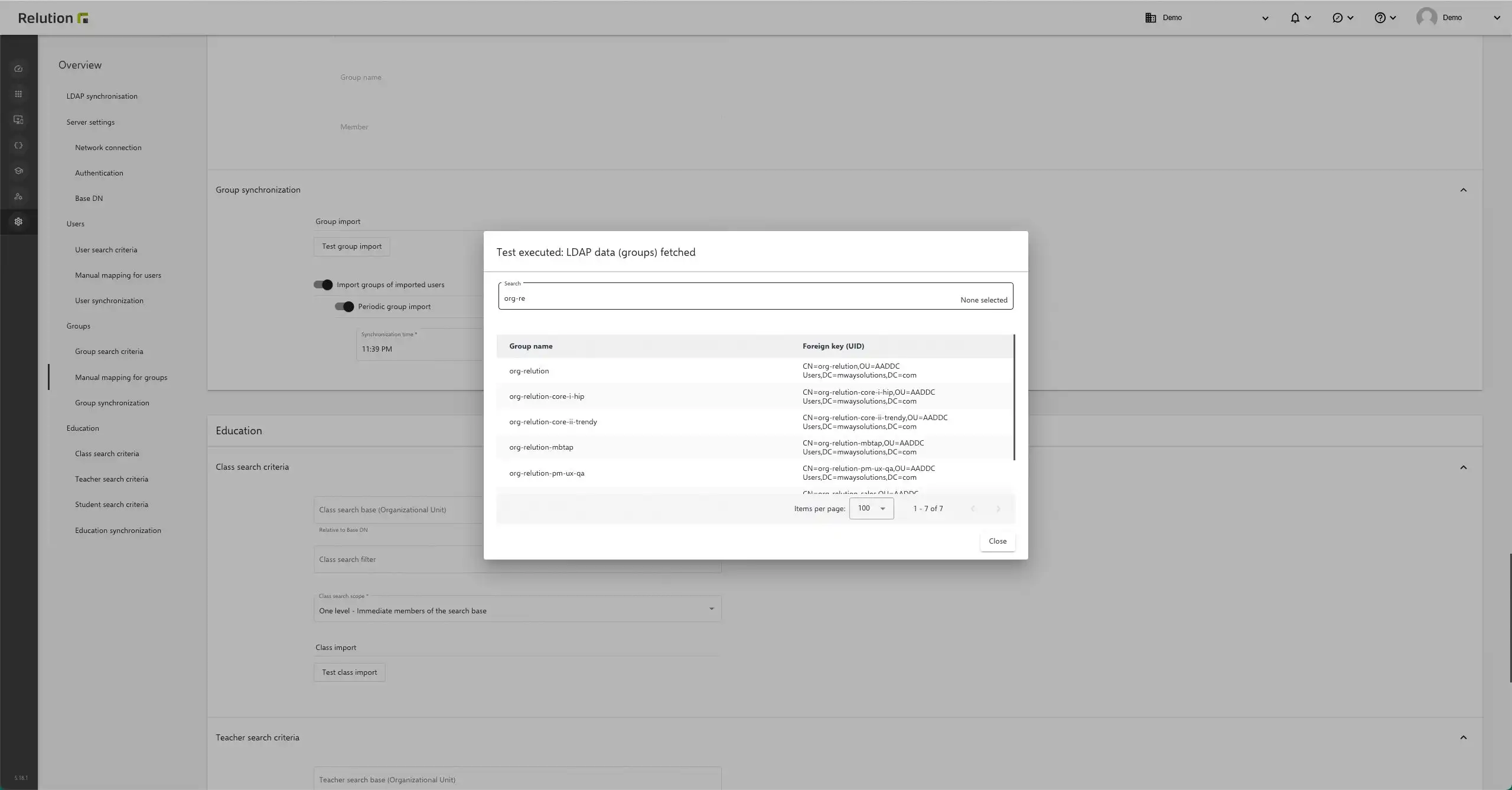Open the graduation cap education icon
Screen dimensions: 1512x790
(x=18, y=171)
